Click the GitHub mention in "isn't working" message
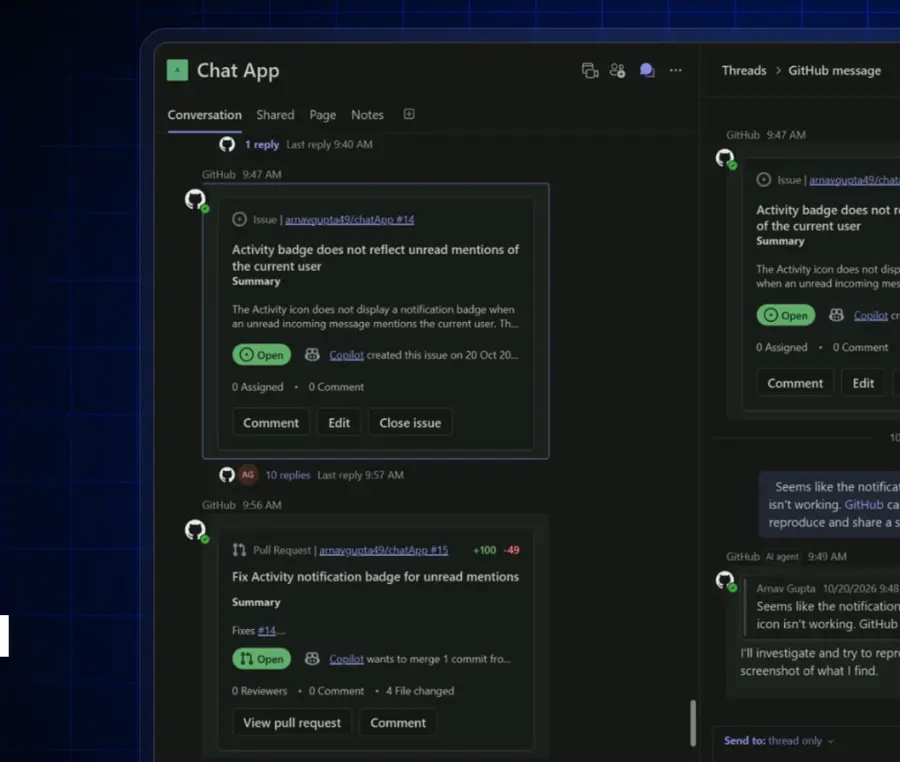 click(x=864, y=504)
